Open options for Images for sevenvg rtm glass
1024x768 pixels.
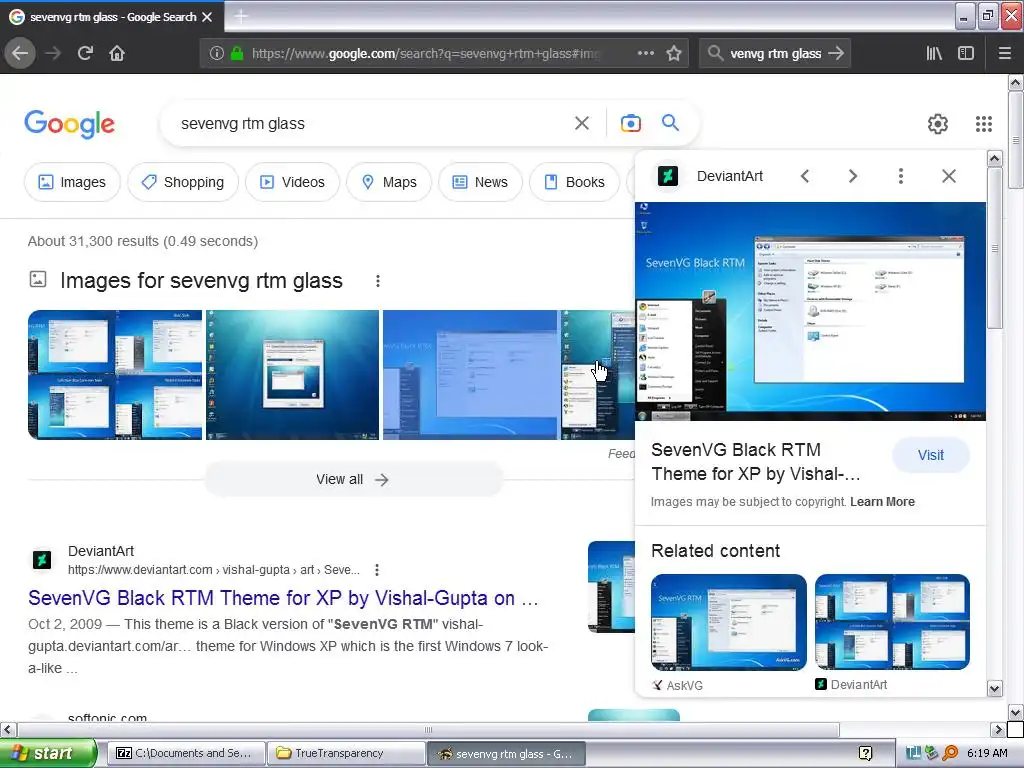click(x=377, y=281)
